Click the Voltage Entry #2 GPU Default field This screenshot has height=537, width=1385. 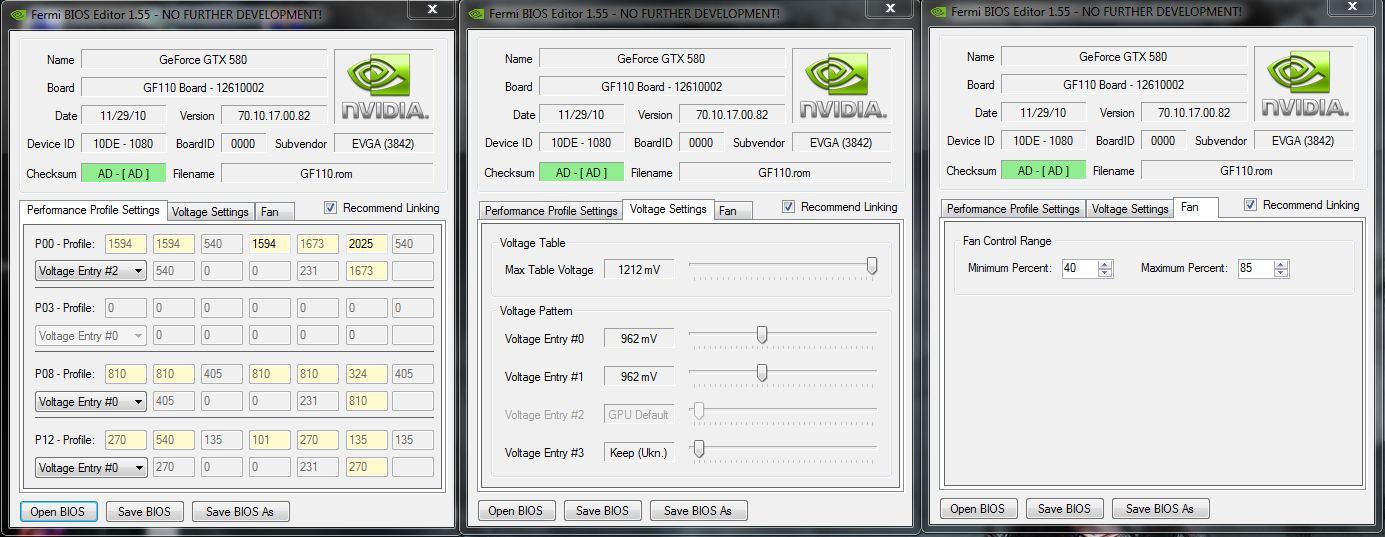click(x=639, y=414)
